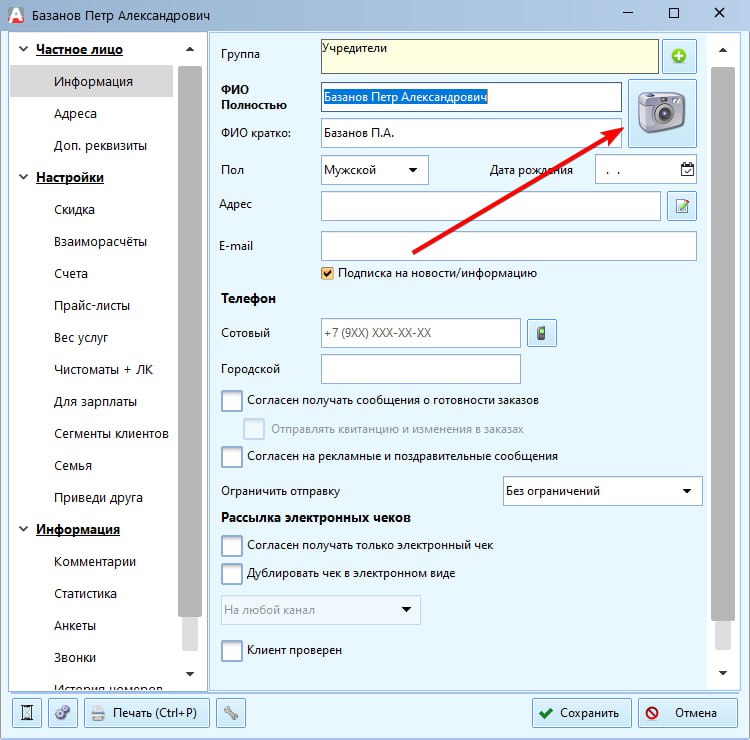Image resolution: width=750 pixels, height=740 pixels.
Task: Open the calendar picker for Дата рождения
Action: coord(686,169)
